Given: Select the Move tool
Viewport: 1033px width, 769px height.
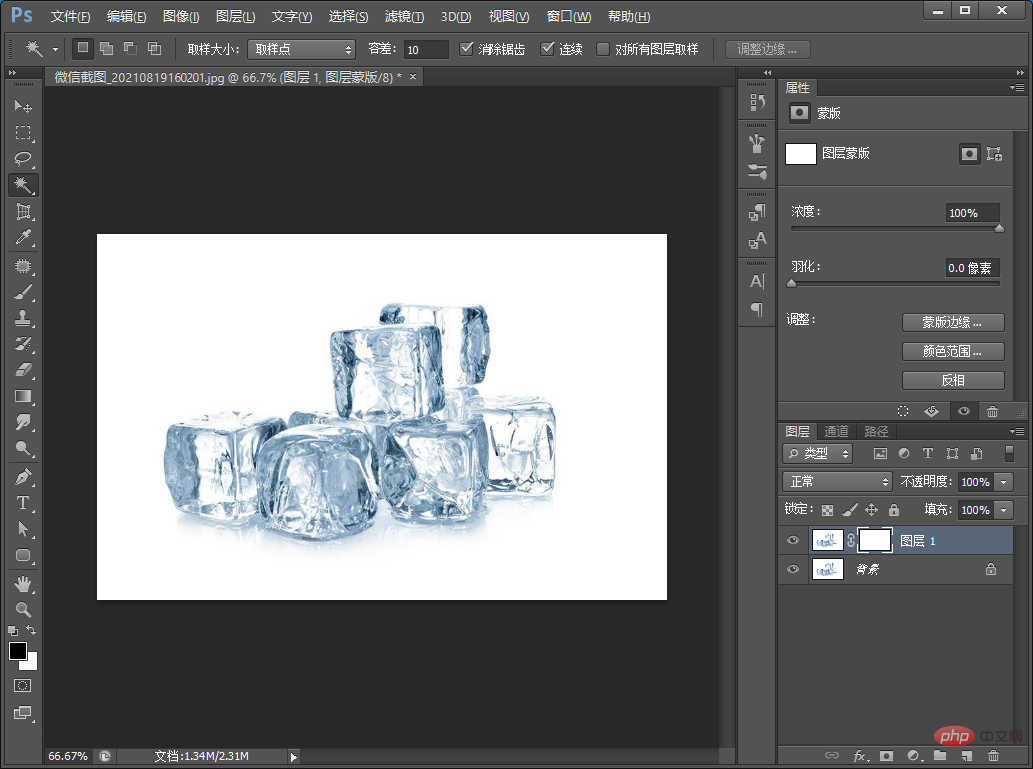Looking at the screenshot, I should click(x=24, y=106).
